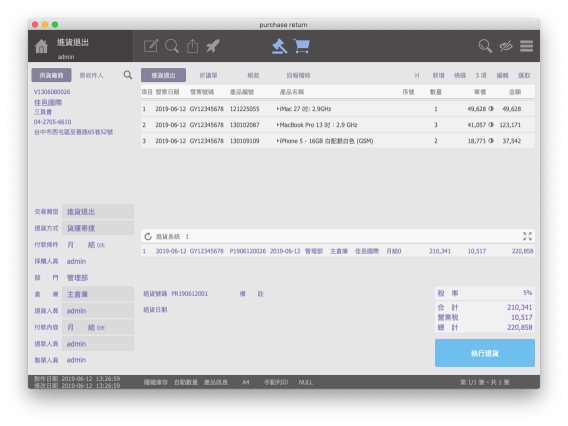Screen dimensions: 568x426
Task: Expand the iMac 27 product row triangle
Action: (x=278, y=109)
